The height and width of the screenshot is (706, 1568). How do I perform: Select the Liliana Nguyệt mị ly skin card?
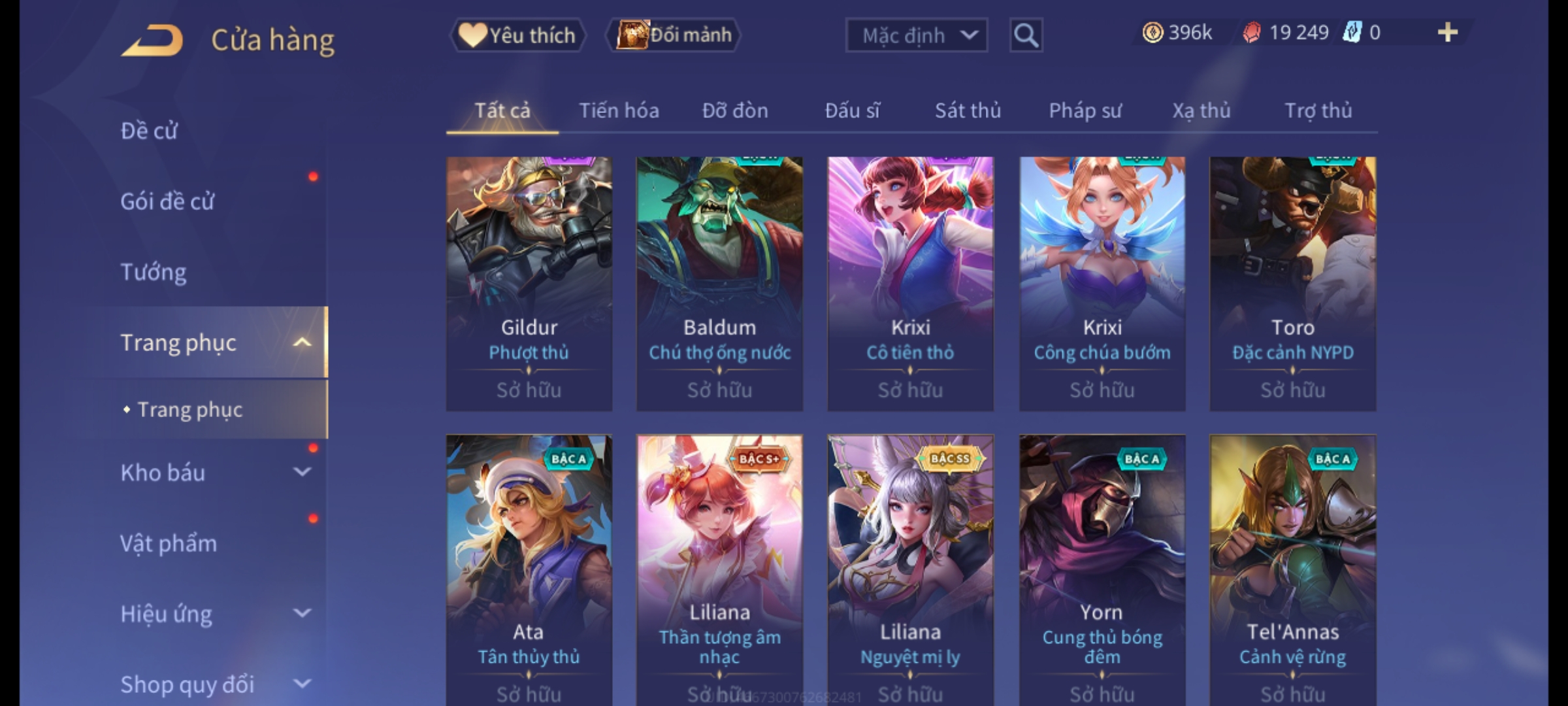point(910,570)
